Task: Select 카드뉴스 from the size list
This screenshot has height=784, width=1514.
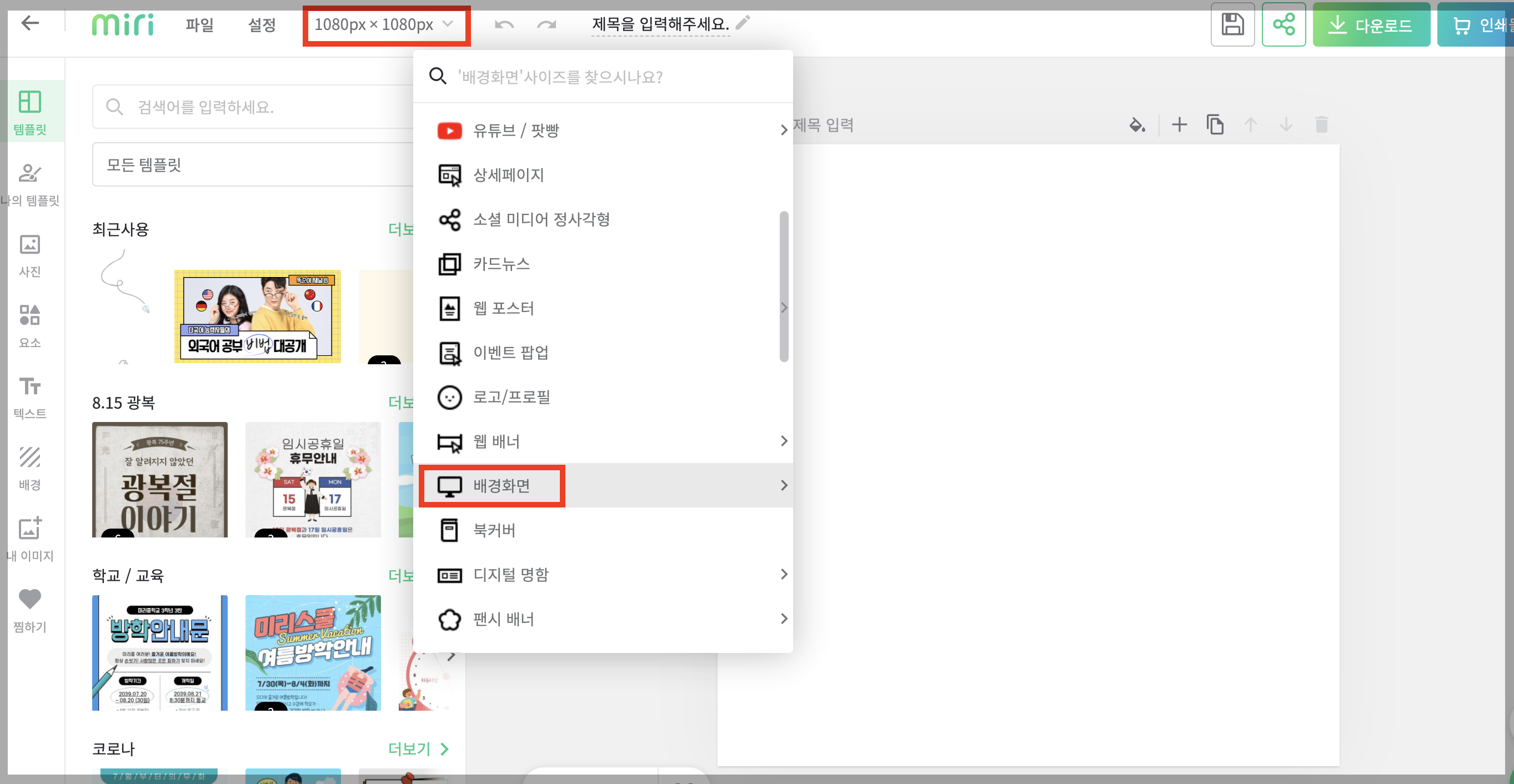Action: pos(502,264)
